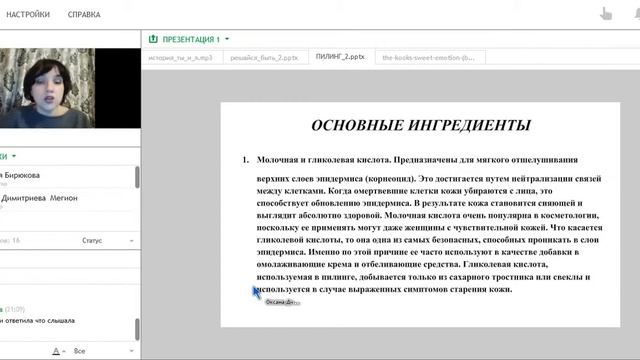Click the ОСНОВНЫЕ ИНГРЕДИЕНТЫ slide heading
Screen dimensions: 640x360
coord(421,125)
